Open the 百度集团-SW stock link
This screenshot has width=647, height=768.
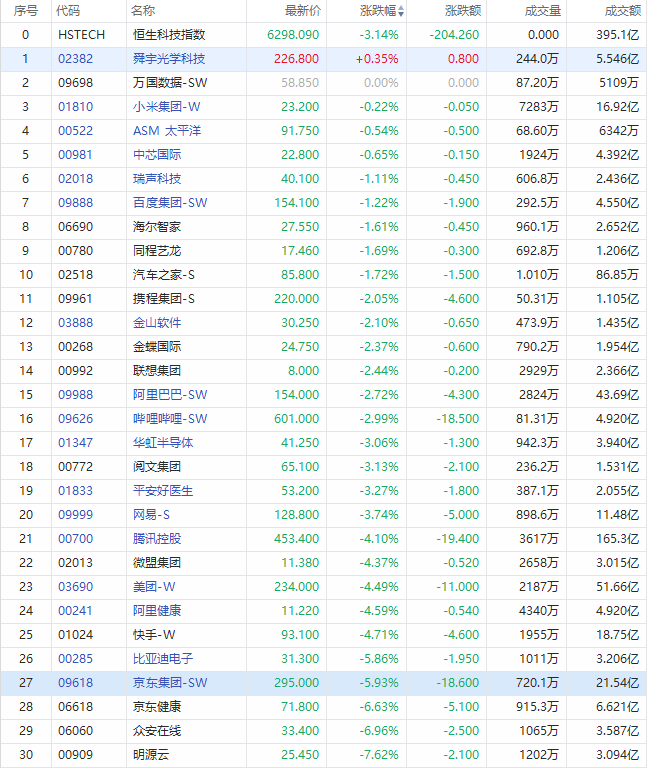point(170,203)
